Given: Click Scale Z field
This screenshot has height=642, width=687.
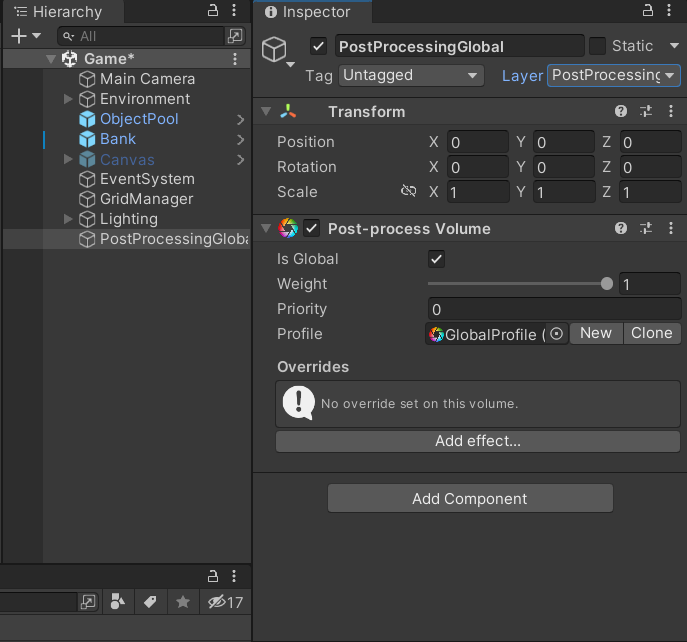Looking at the screenshot, I should point(650,192).
